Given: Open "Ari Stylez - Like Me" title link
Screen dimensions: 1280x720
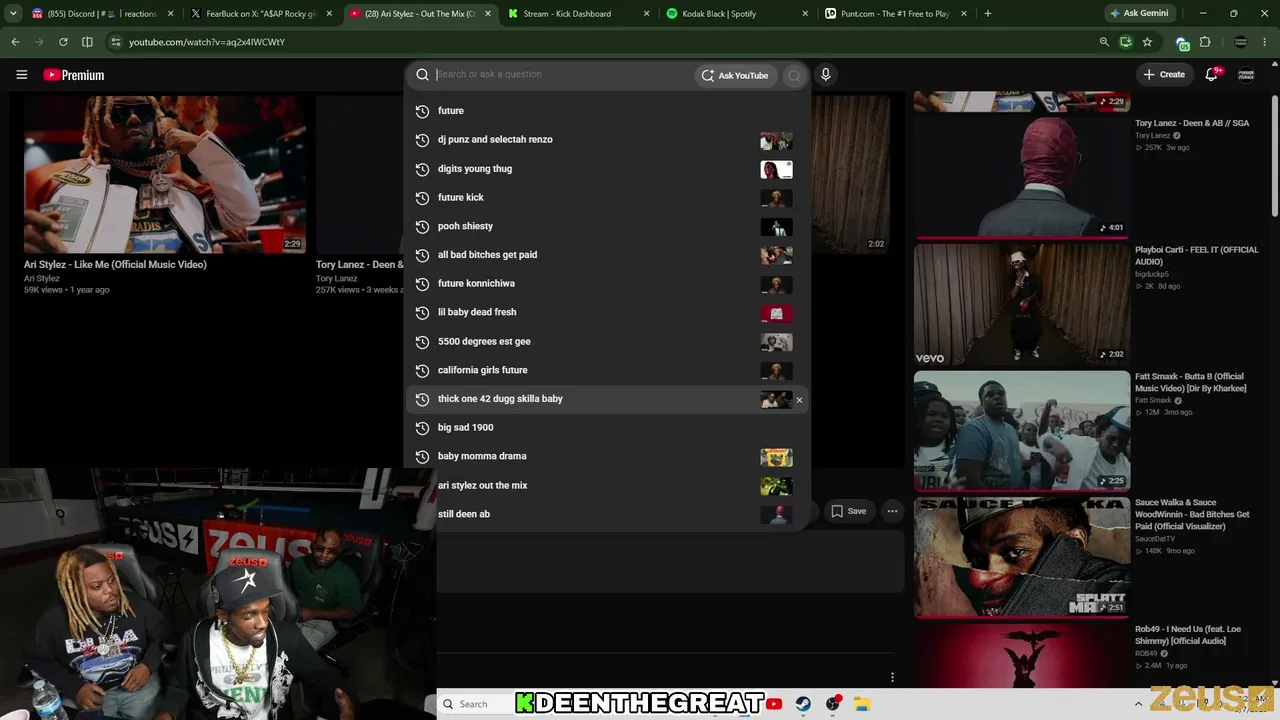Looking at the screenshot, I should click(x=115, y=265).
